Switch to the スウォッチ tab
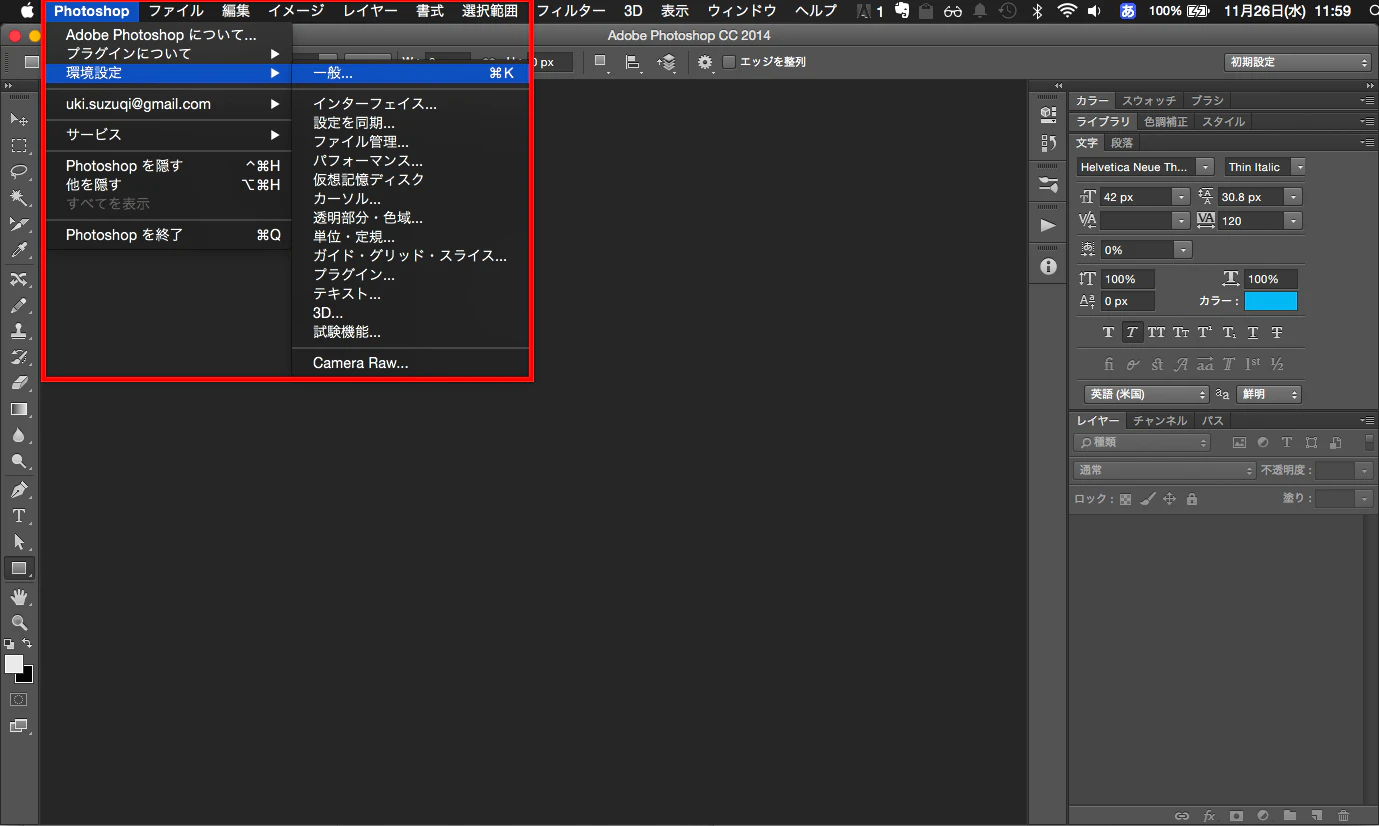This screenshot has height=826, width=1379. [1149, 101]
